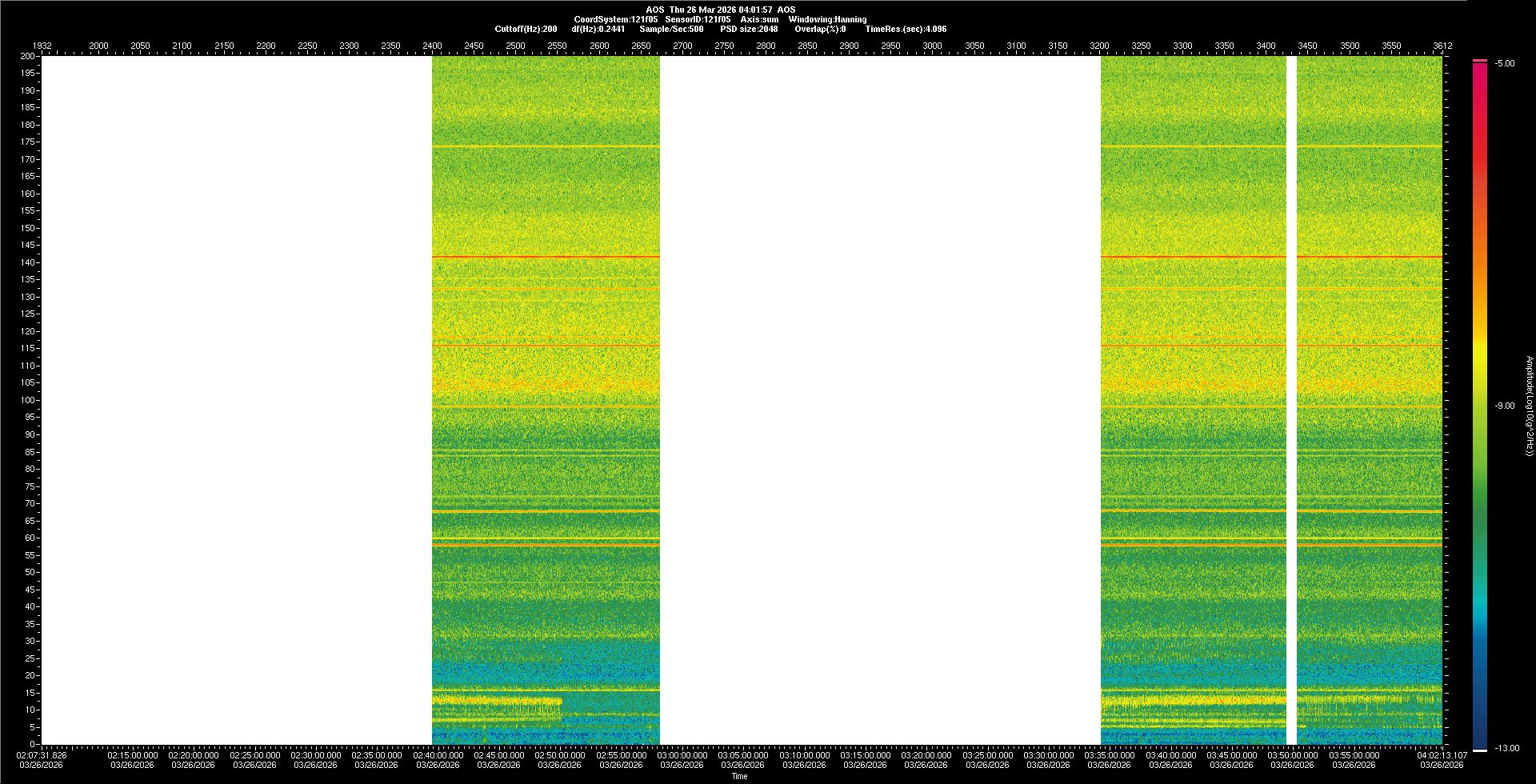This screenshot has height=784, width=1536.
Task: Click the 2400 tick on the top axis
Action: [x=432, y=46]
